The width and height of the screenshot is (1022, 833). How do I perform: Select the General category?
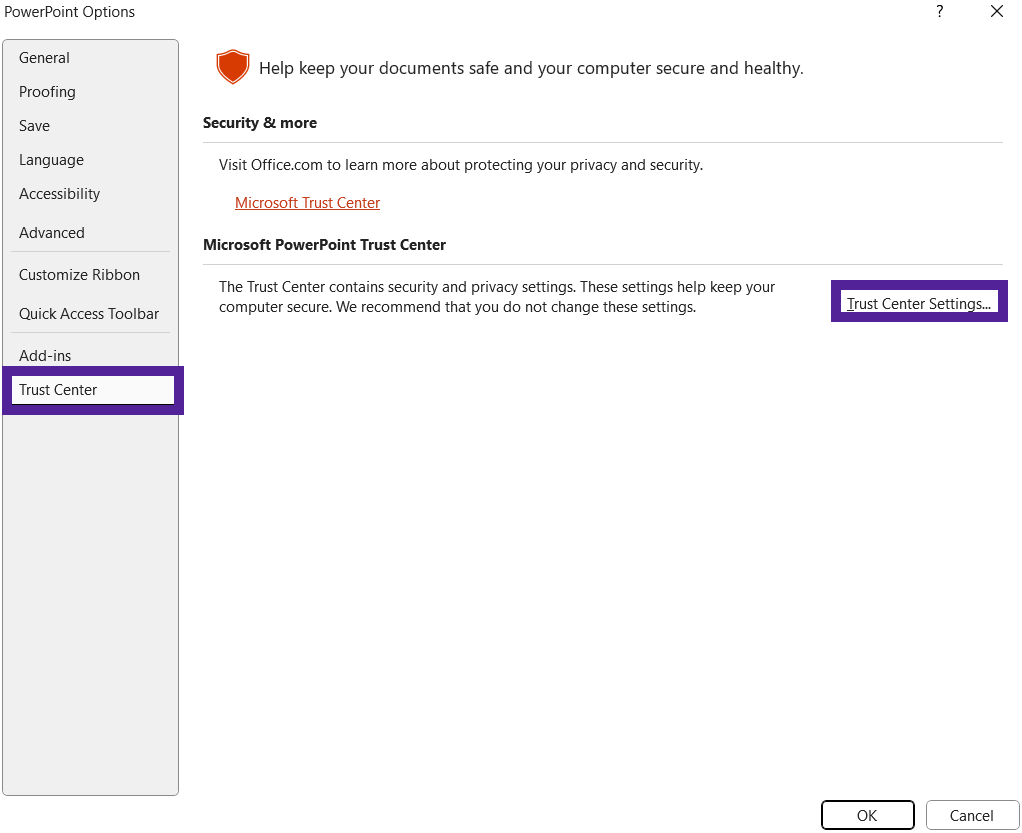pos(45,58)
